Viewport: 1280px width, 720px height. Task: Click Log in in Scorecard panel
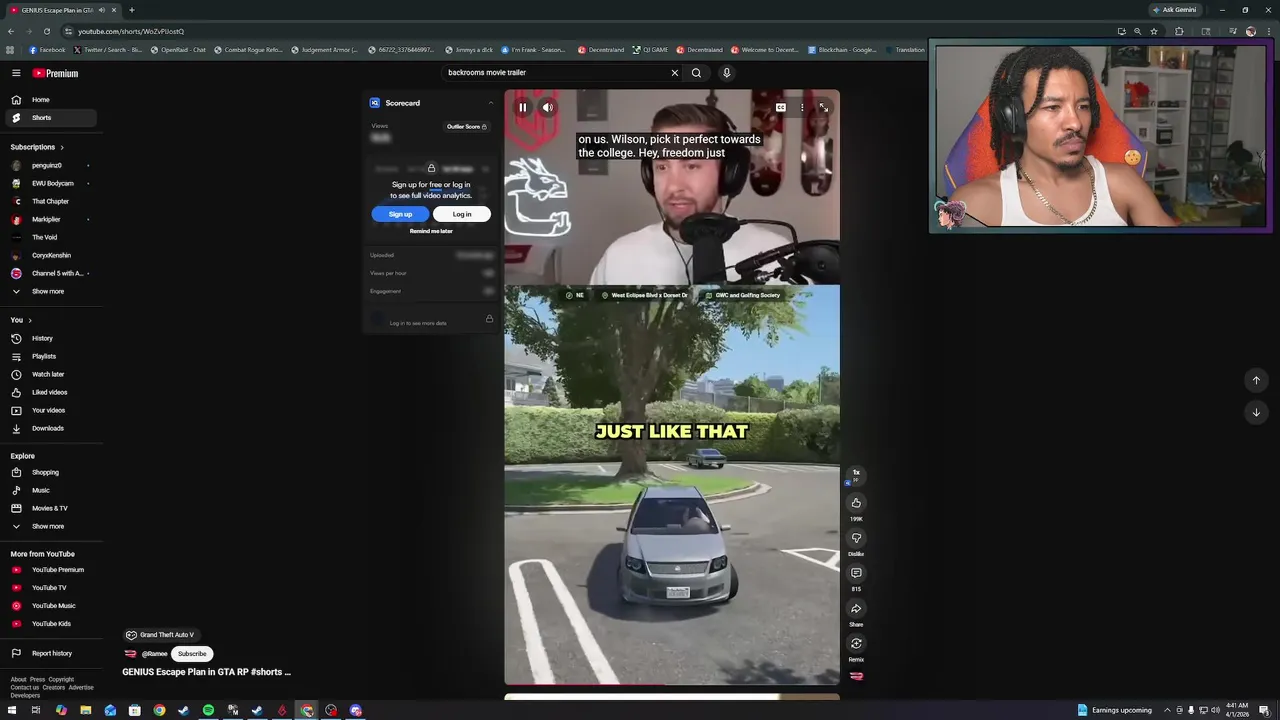[x=462, y=214]
